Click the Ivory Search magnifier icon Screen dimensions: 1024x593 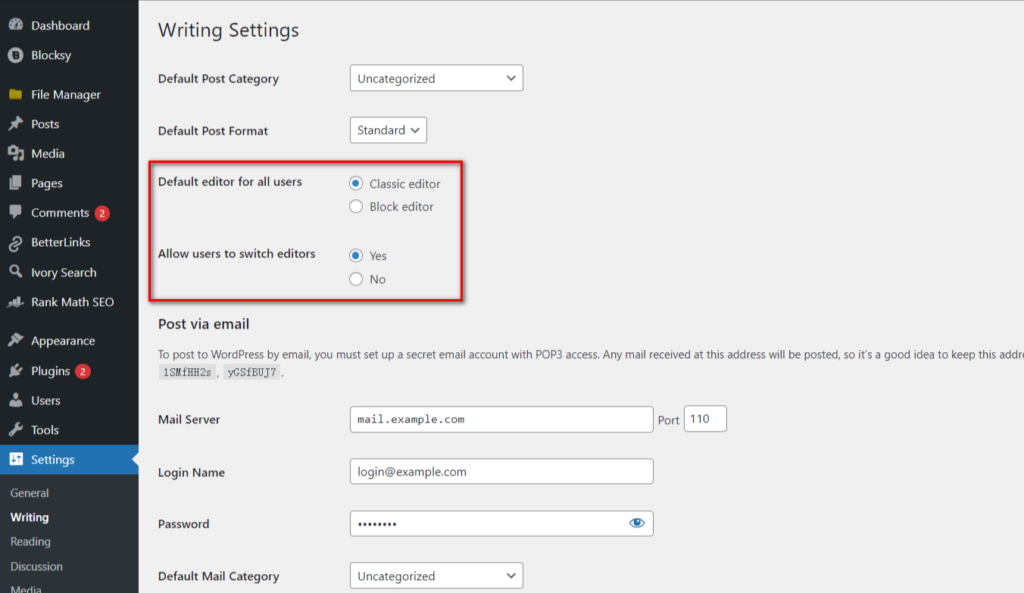pos(16,272)
